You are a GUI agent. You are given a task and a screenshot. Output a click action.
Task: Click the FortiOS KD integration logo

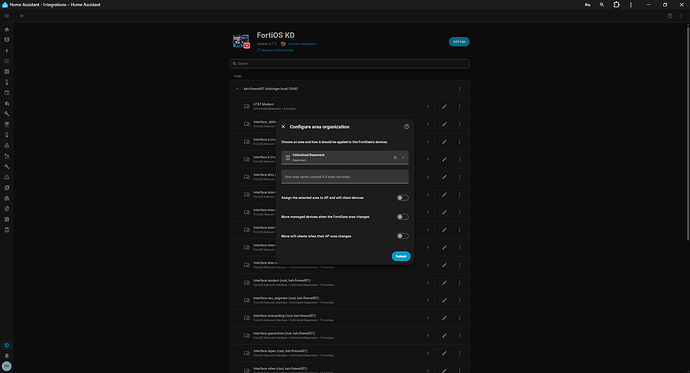(x=241, y=41)
